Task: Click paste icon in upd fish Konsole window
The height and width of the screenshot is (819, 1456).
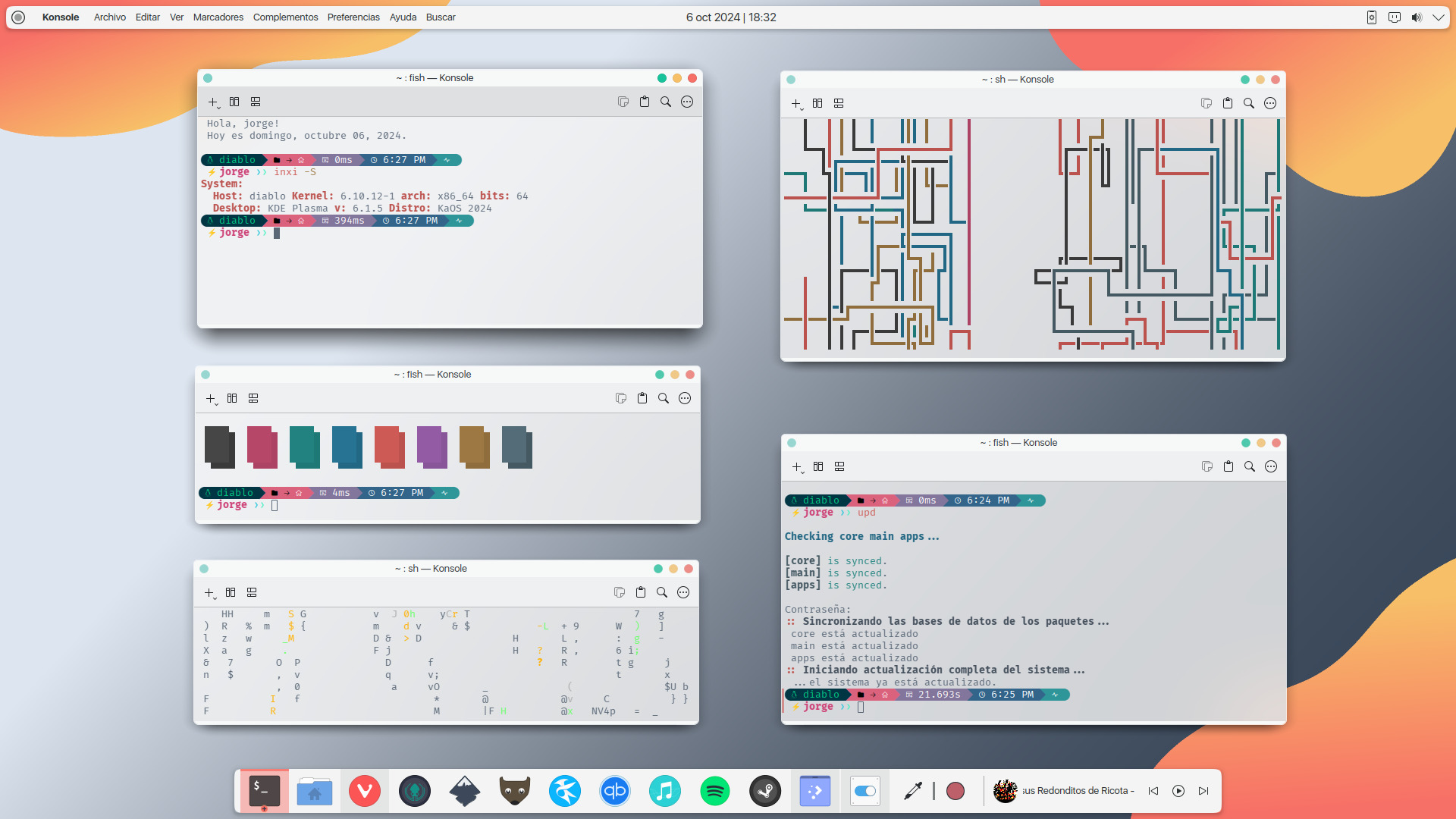Action: click(x=1228, y=466)
